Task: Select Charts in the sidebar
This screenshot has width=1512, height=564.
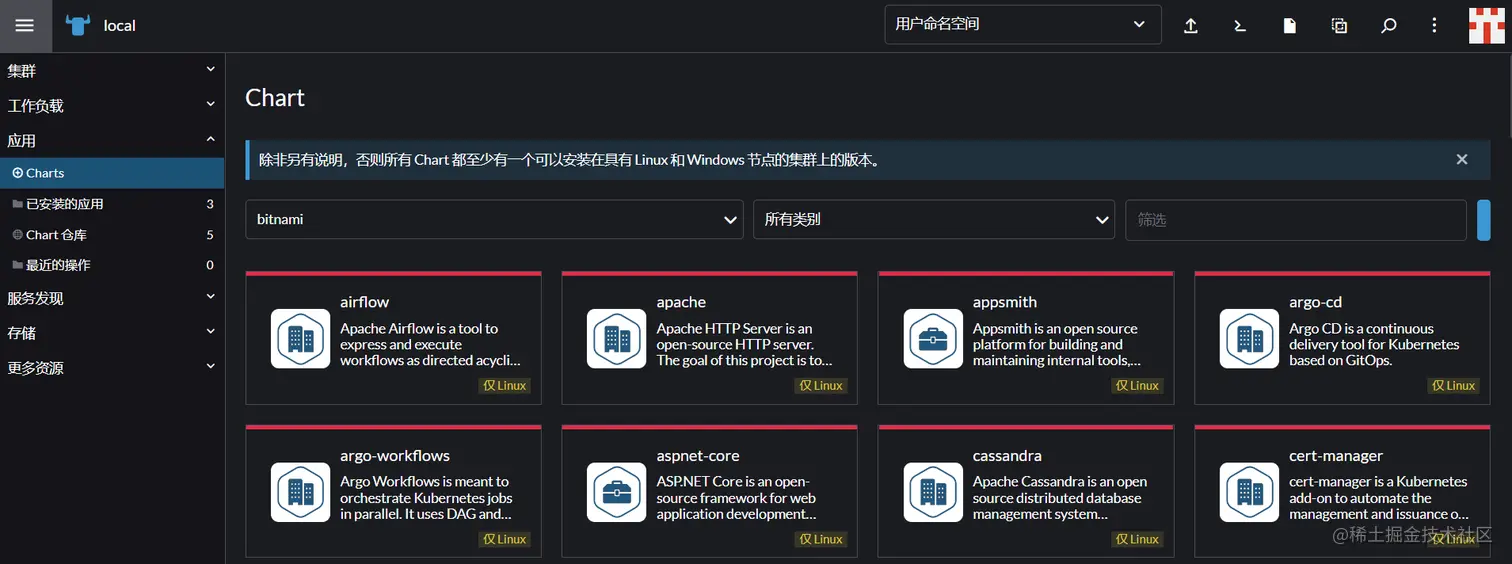Action: pos(112,173)
